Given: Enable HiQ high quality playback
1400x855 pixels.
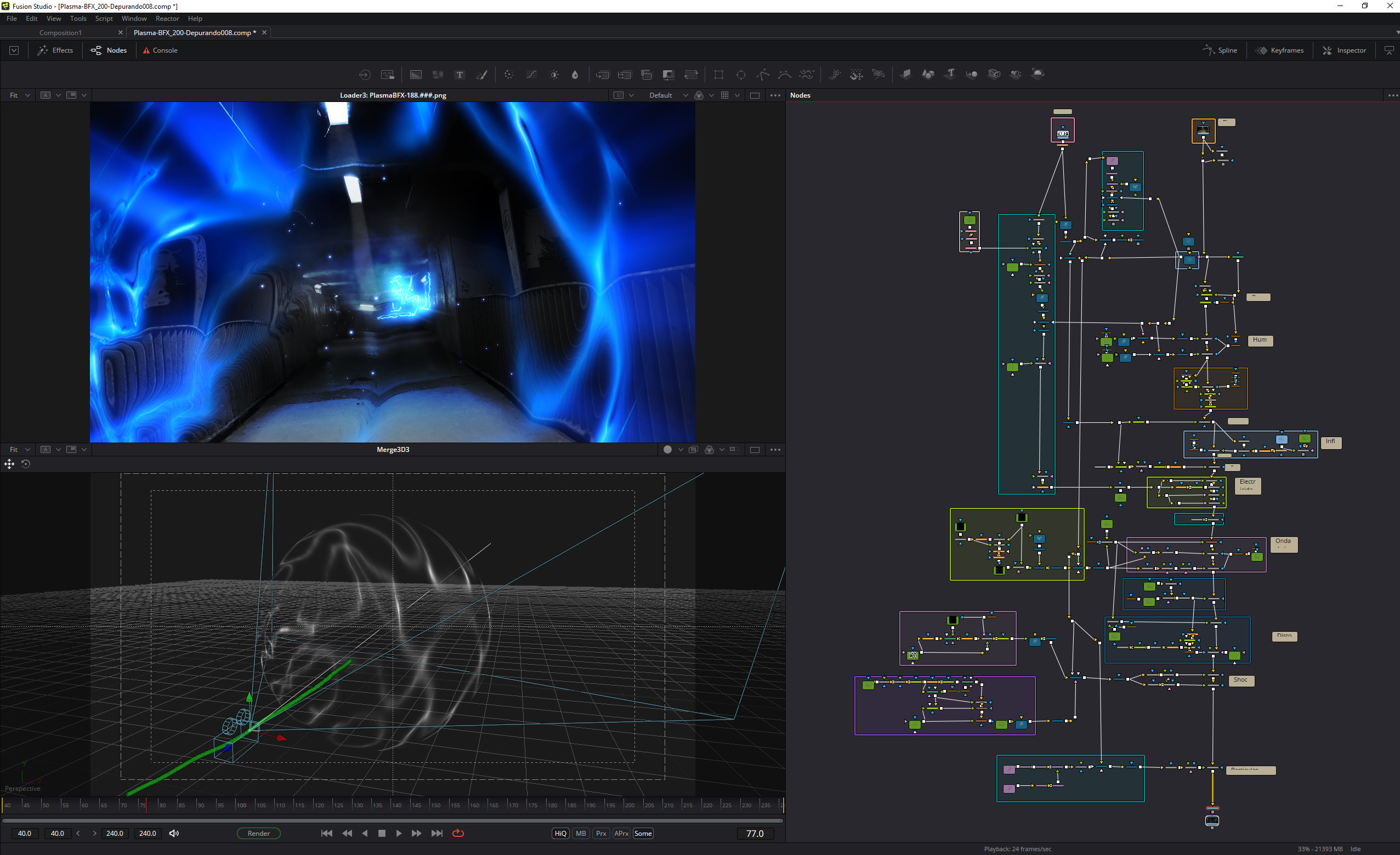Looking at the screenshot, I should [x=560, y=833].
